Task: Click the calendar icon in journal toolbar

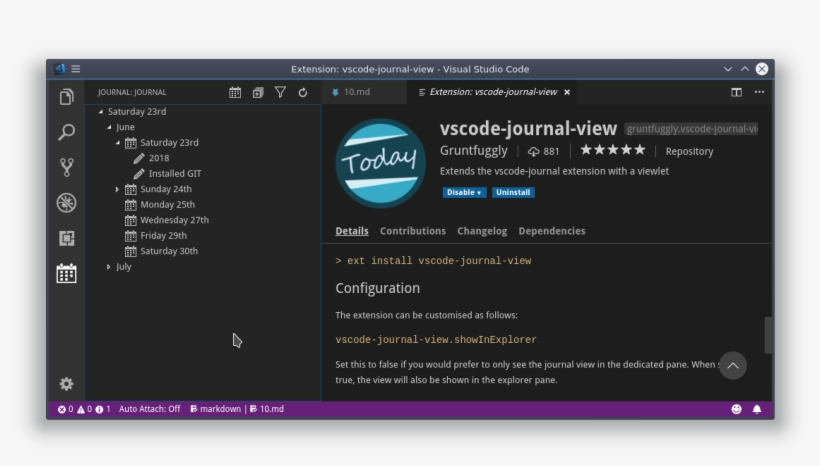Action: click(235, 93)
